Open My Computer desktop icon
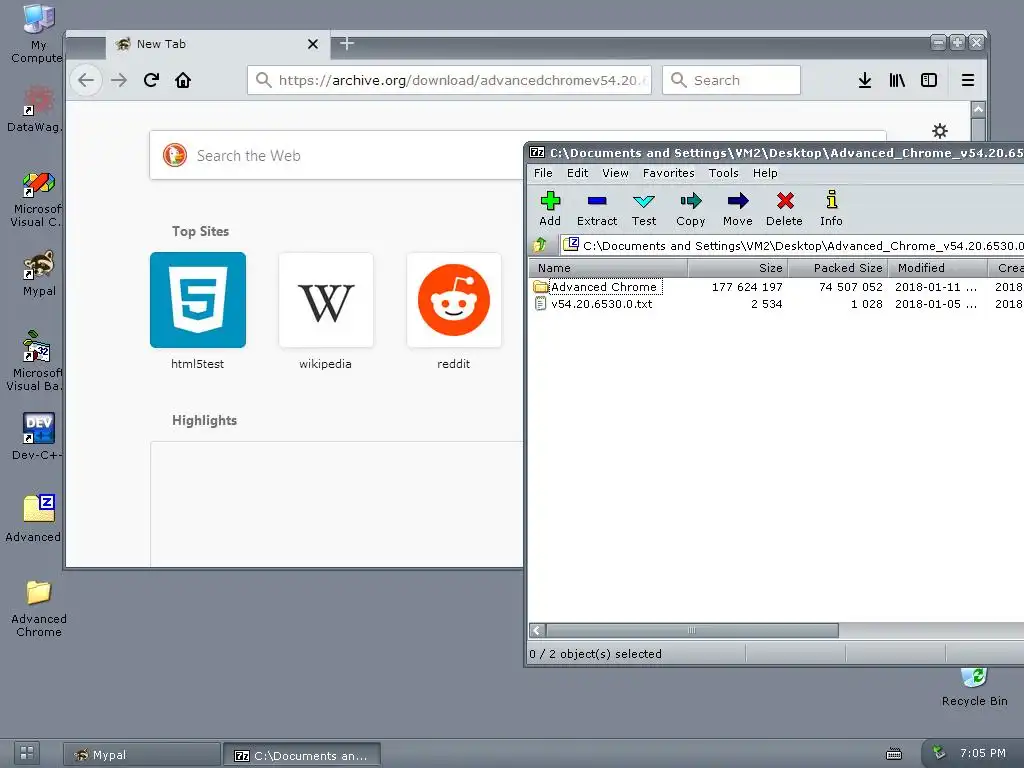This screenshot has height=768, width=1024. click(x=38, y=33)
